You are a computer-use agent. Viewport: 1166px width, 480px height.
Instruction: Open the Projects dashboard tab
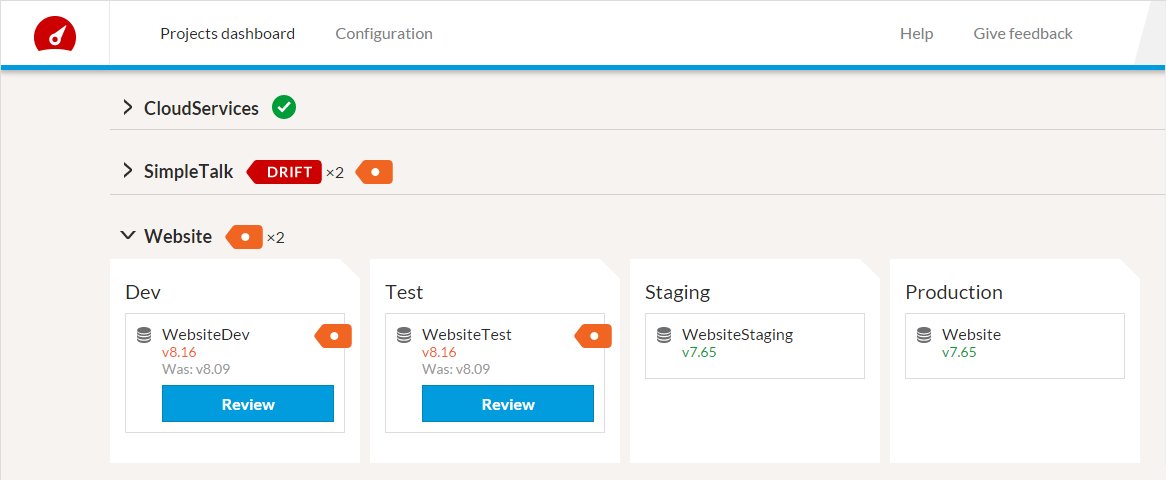pyautogui.click(x=227, y=34)
